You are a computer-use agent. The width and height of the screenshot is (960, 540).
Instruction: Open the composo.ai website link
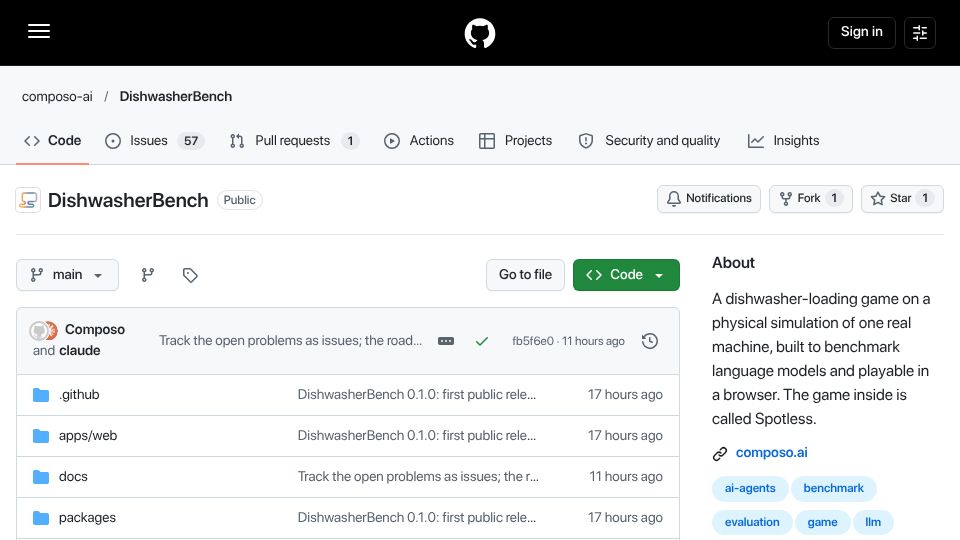coord(771,453)
